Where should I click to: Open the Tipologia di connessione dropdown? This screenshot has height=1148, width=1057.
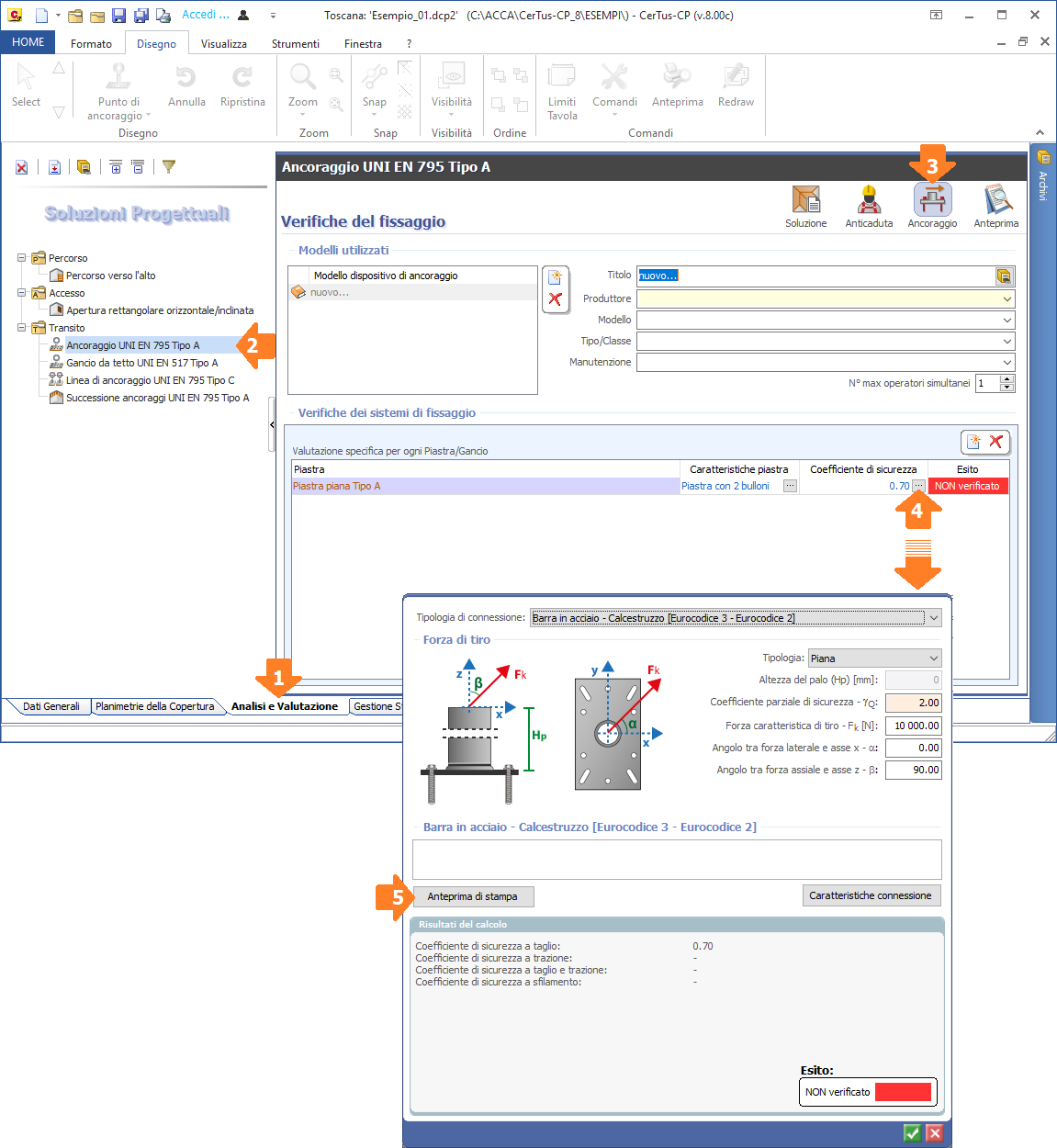point(934,618)
